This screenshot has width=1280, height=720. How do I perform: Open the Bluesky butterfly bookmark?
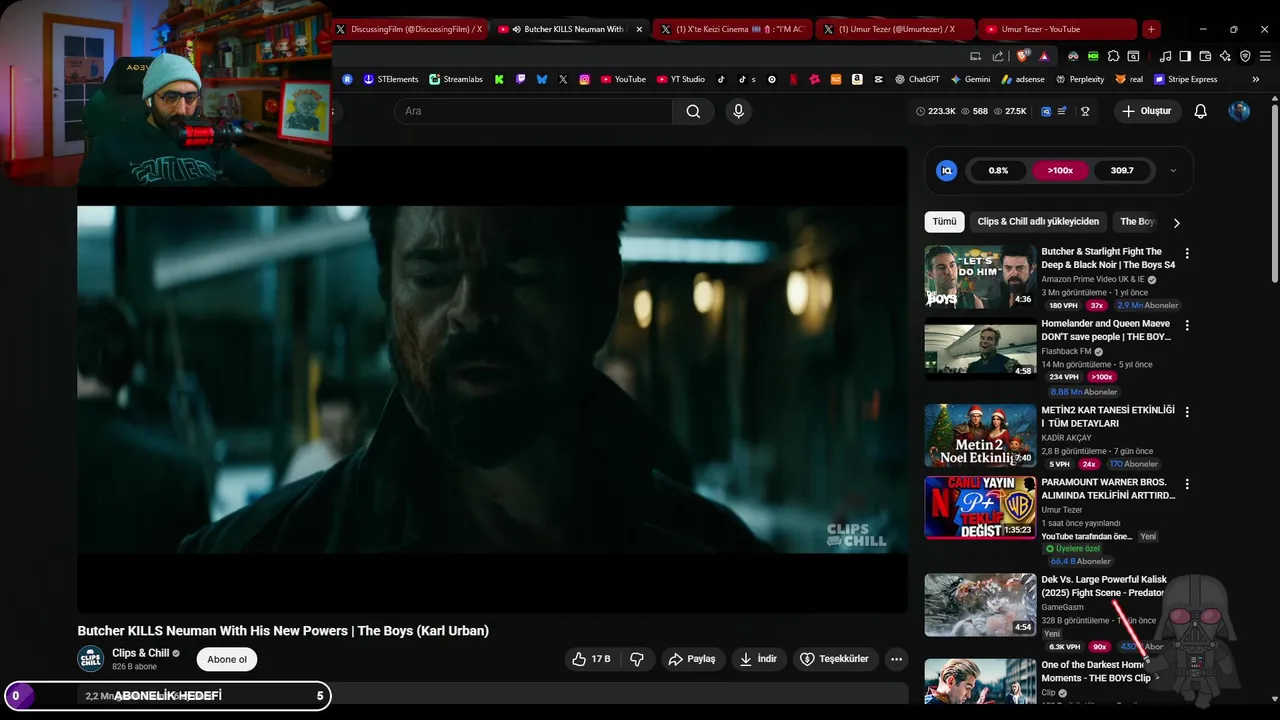coord(542,79)
